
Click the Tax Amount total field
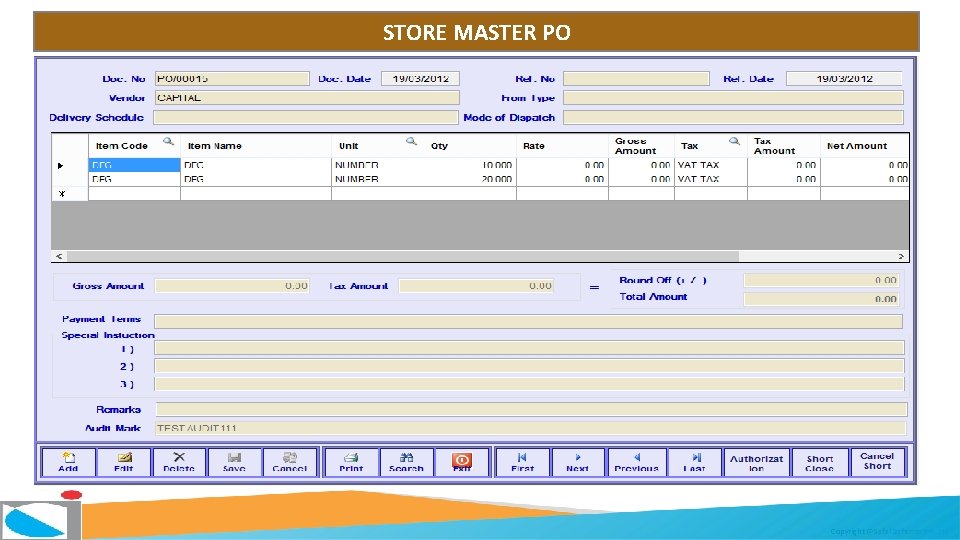[x=476, y=286]
